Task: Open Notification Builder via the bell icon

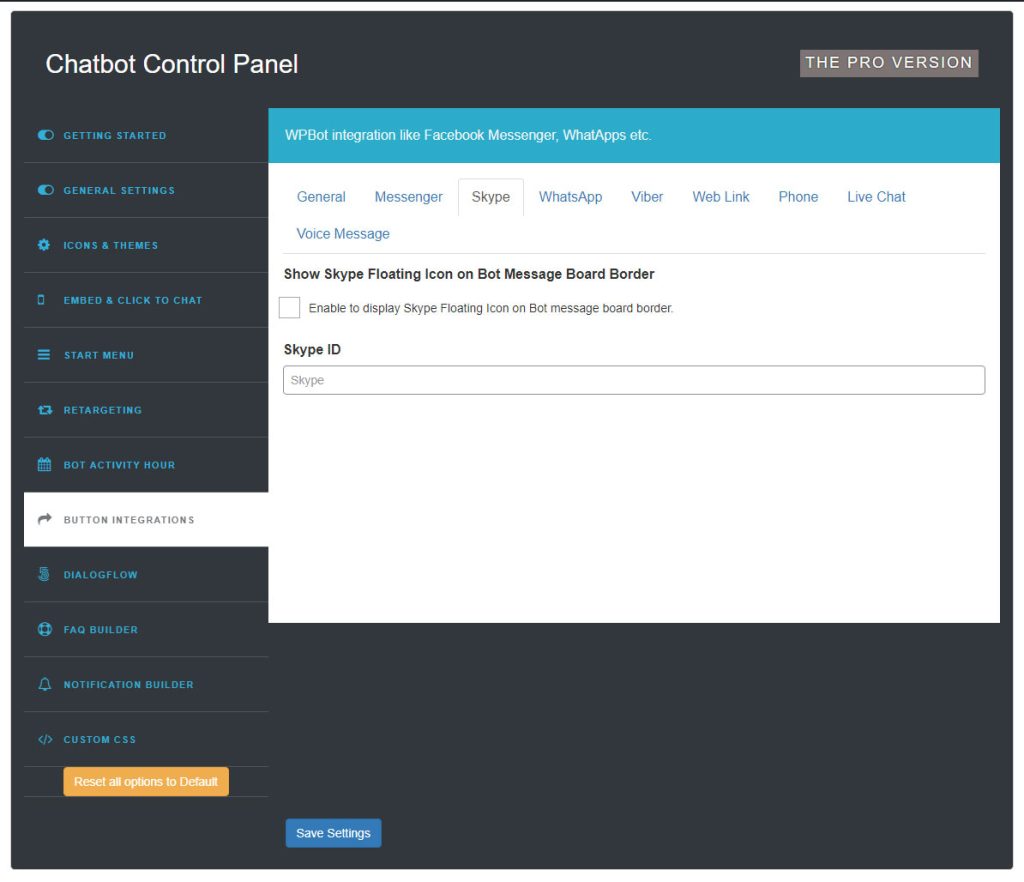Action: point(44,684)
